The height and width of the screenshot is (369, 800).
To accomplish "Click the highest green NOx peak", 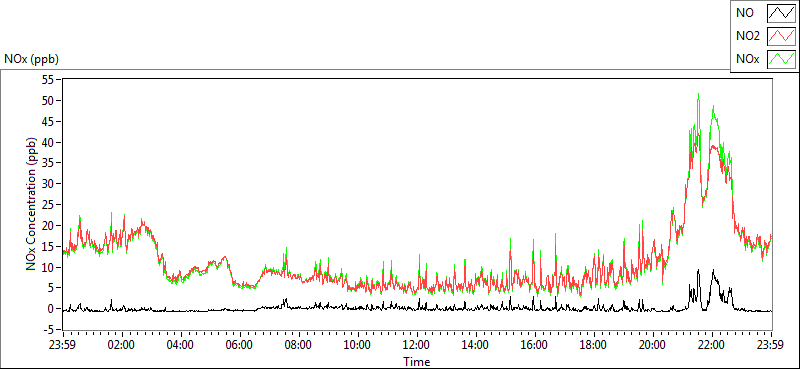I will click(x=698, y=94).
